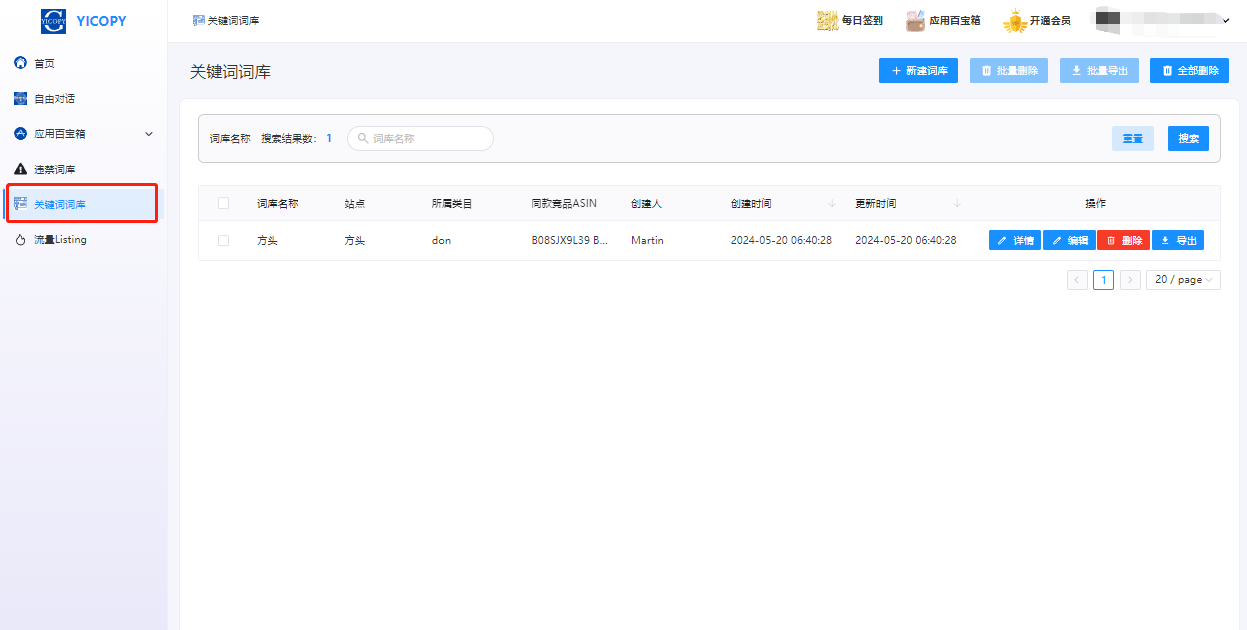1247x630 pixels.
Task: Click 开通会员 text link
Action: tap(1050, 20)
